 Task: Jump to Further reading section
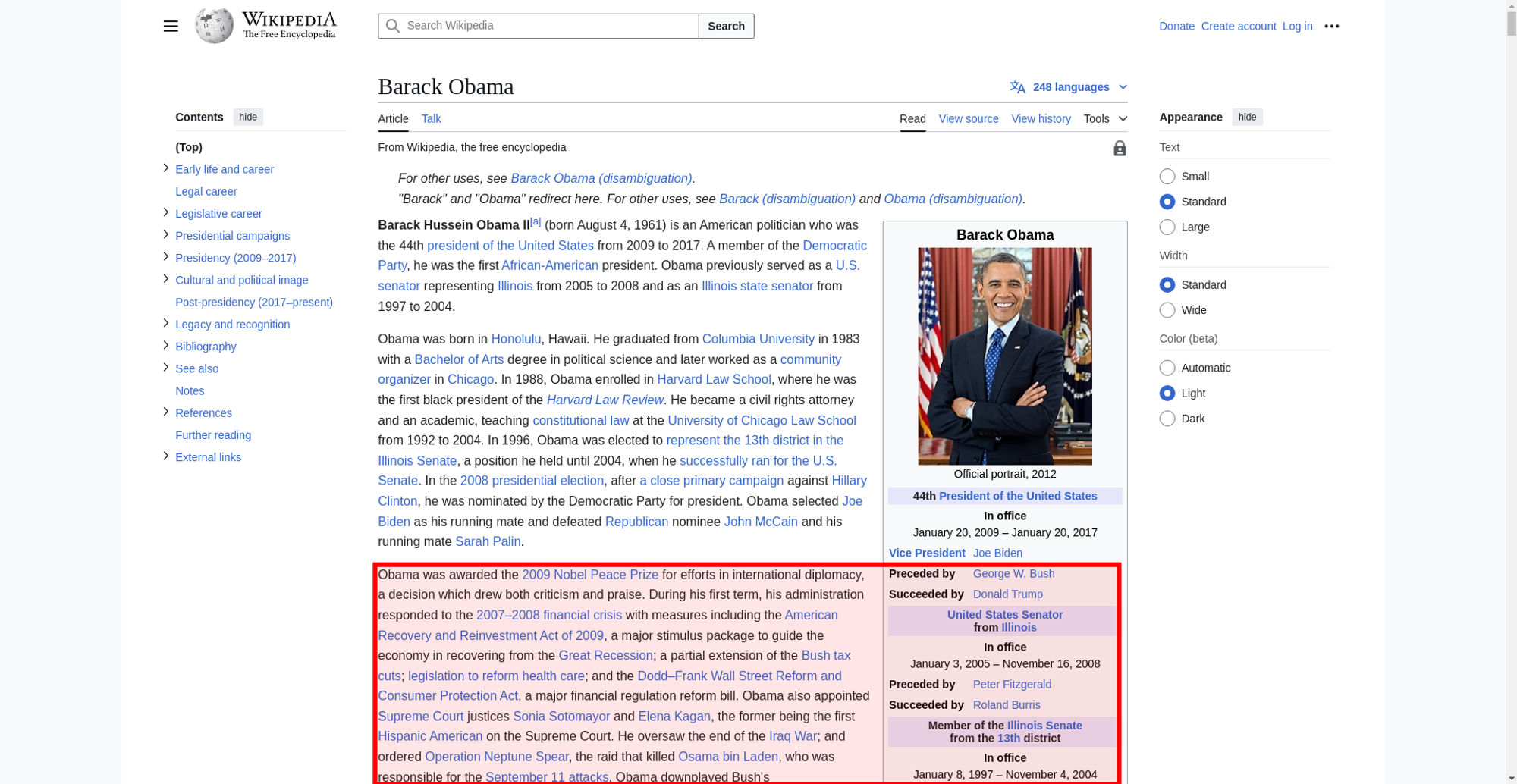point(213,435)
